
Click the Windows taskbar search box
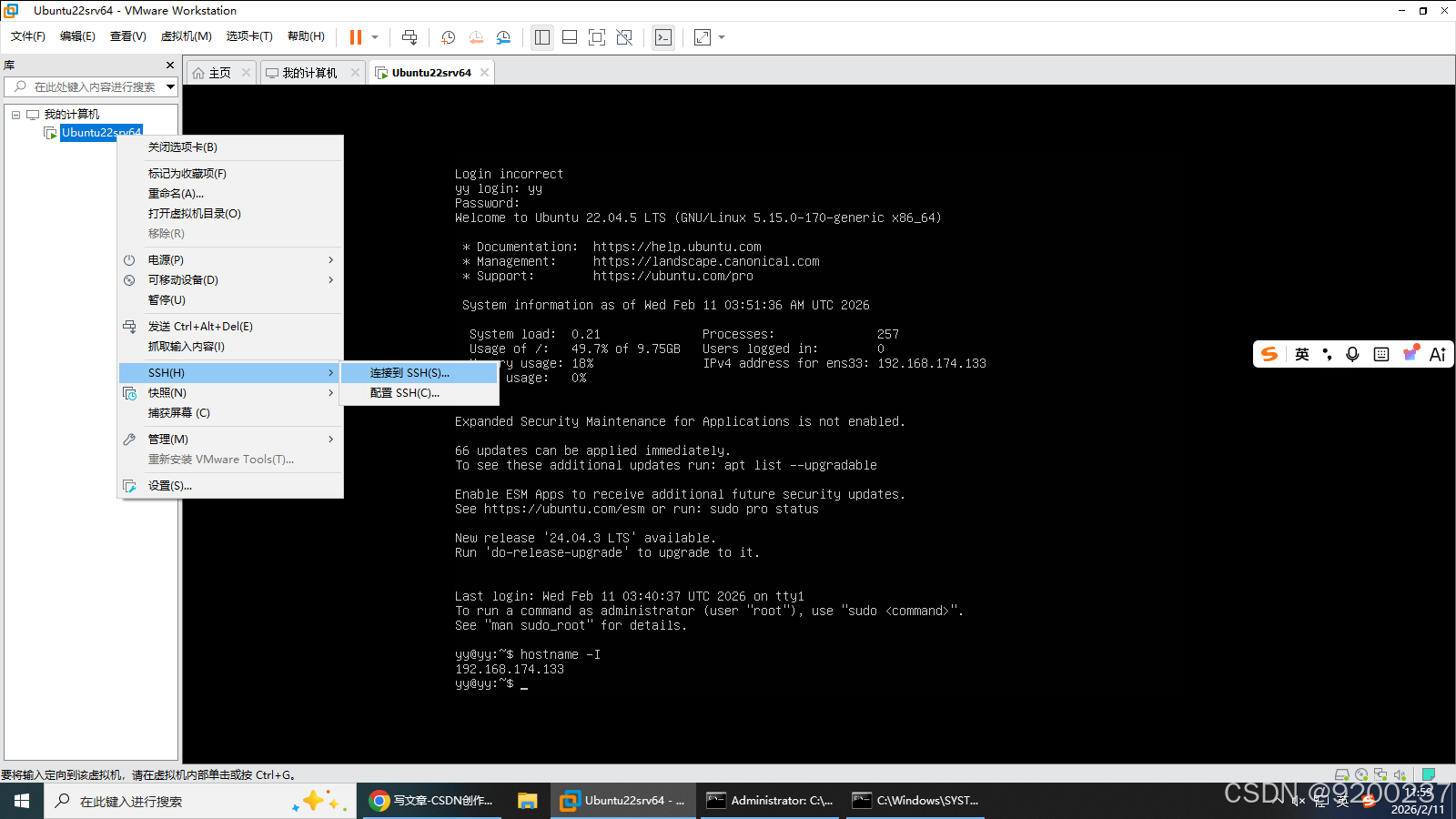coord(200,801)
